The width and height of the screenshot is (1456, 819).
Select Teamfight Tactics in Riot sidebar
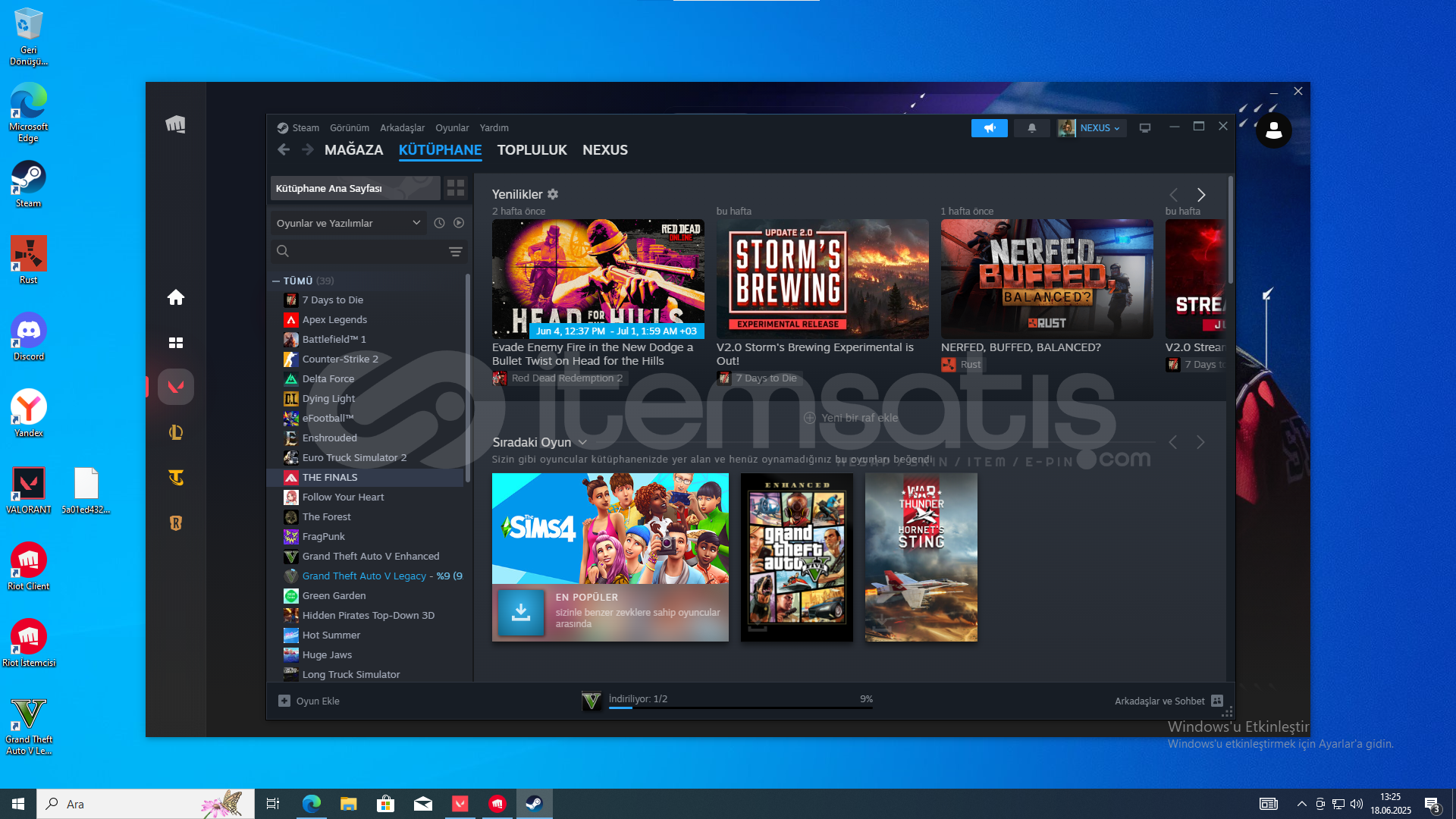(x=176, y=478)
